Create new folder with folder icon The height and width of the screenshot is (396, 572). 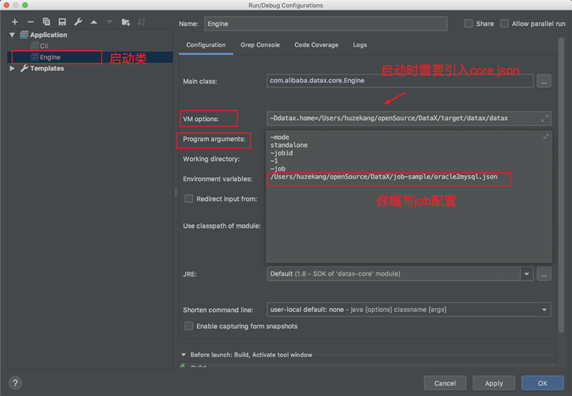125,22
